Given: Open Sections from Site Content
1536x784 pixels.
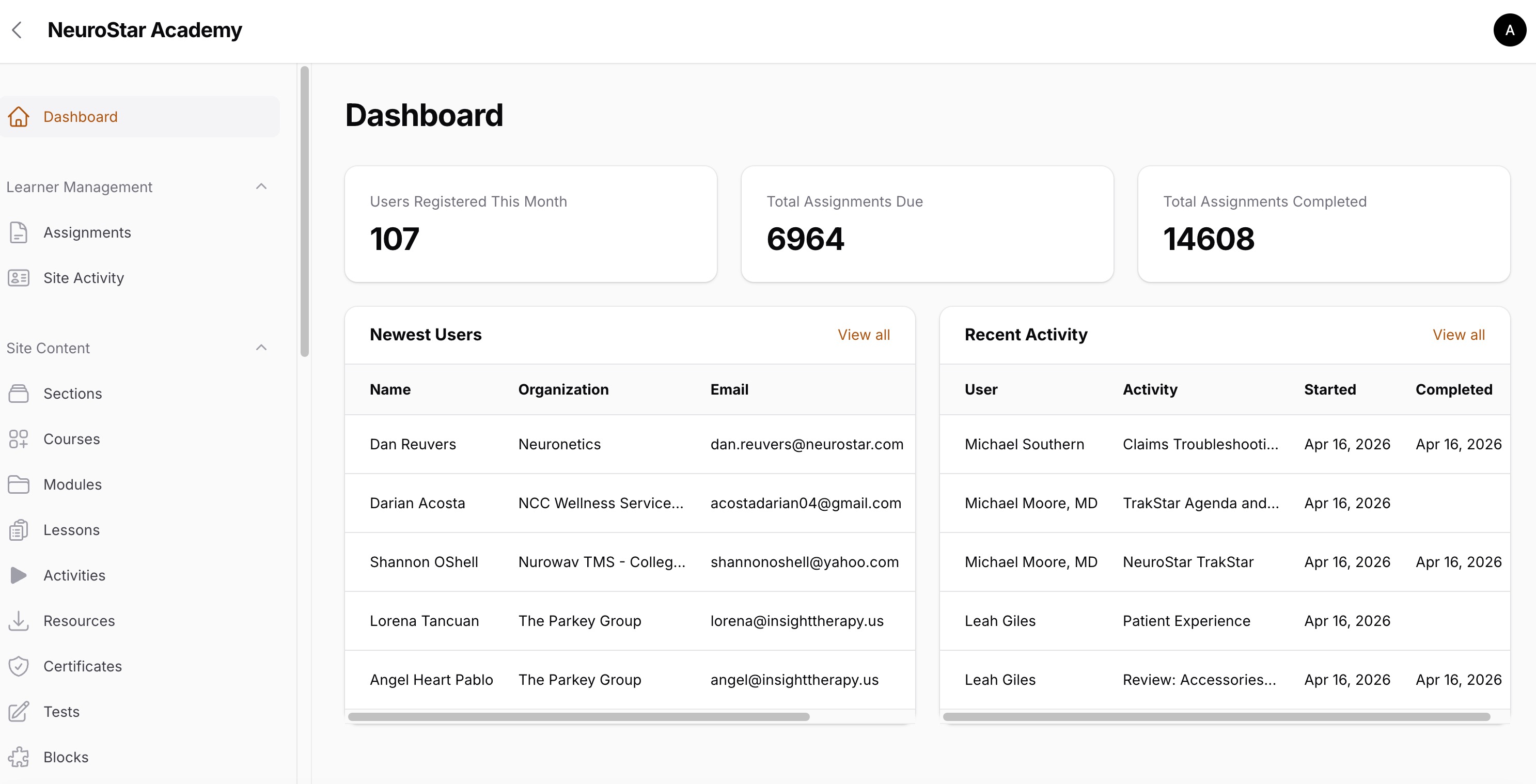Looking at the screenshot, I should coord(73,394).
